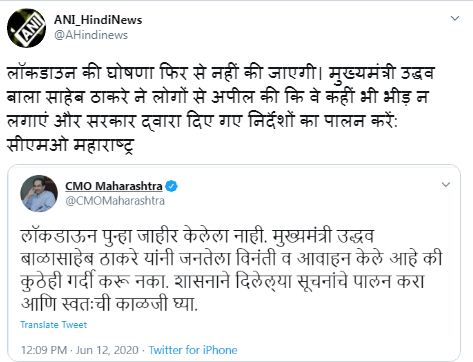Click the blue verified badge
Image resolution: width=473 pixels, height=362 pixels.
171,186
